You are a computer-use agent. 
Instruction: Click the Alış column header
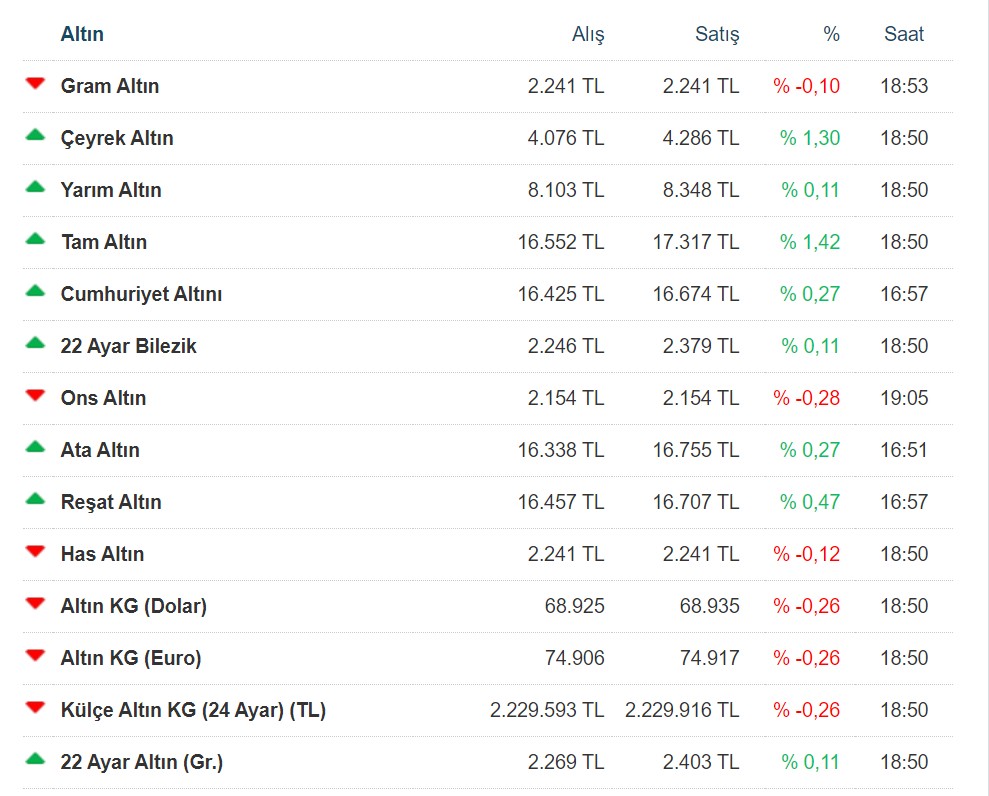[x=588, y=34]
